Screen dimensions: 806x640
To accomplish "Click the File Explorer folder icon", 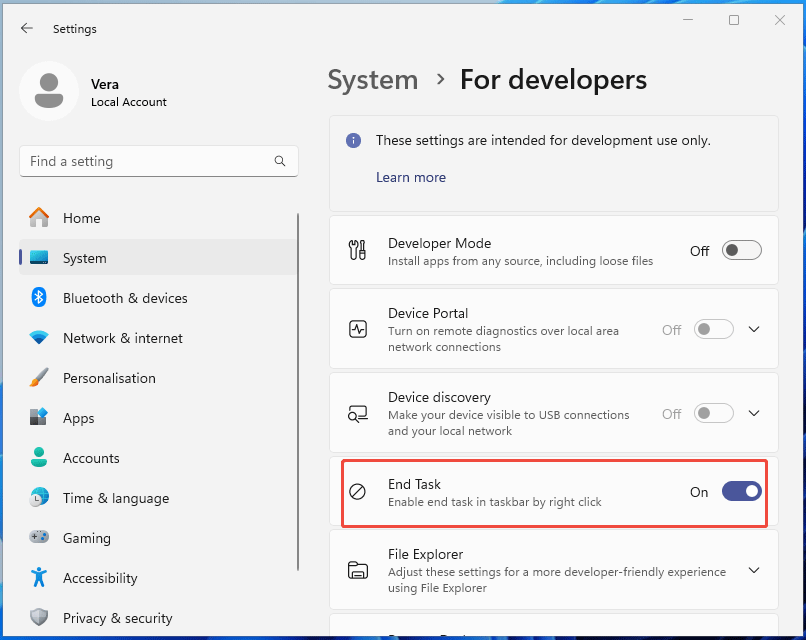I will click(x=359, y=570).
